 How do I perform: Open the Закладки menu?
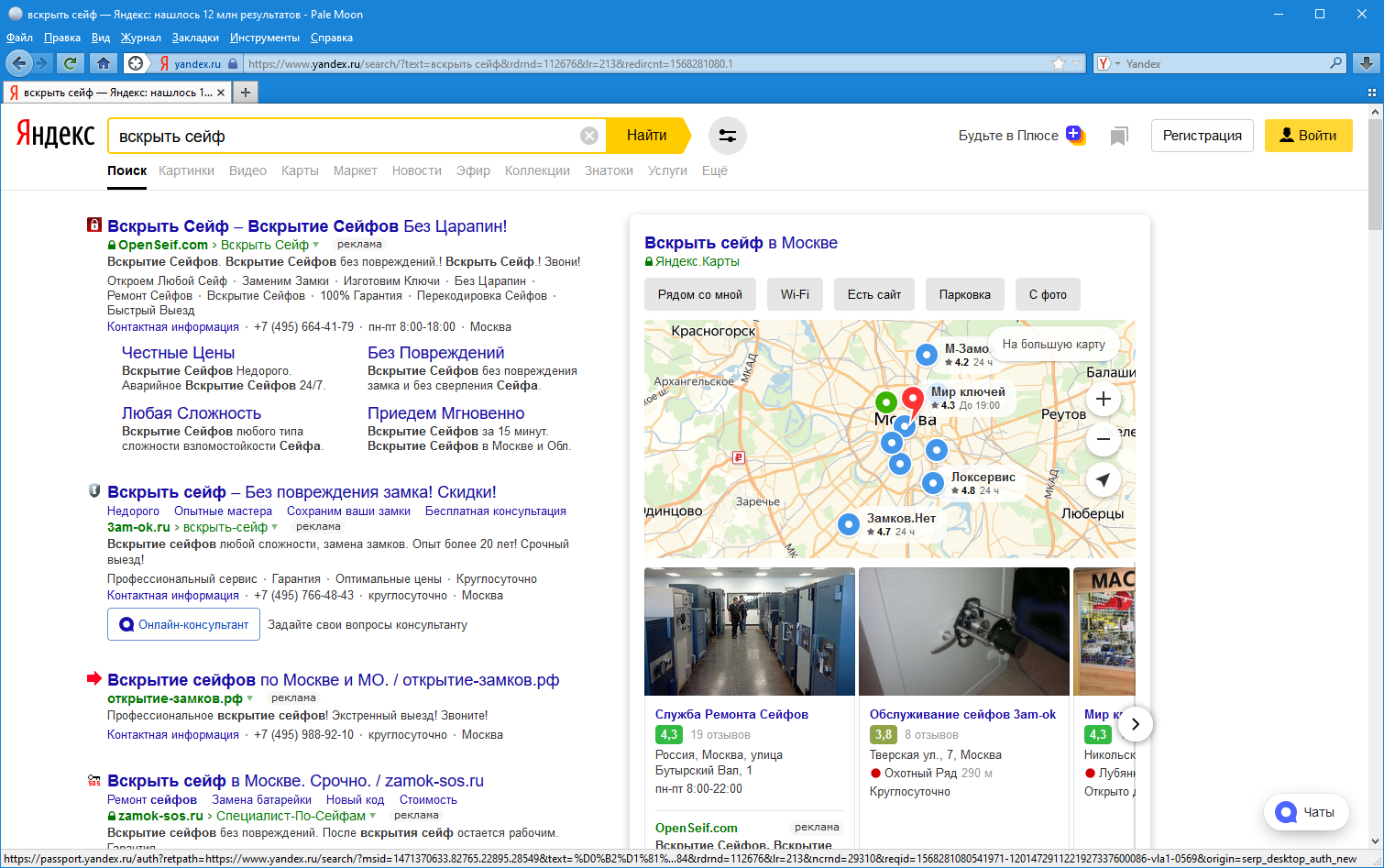195,38
